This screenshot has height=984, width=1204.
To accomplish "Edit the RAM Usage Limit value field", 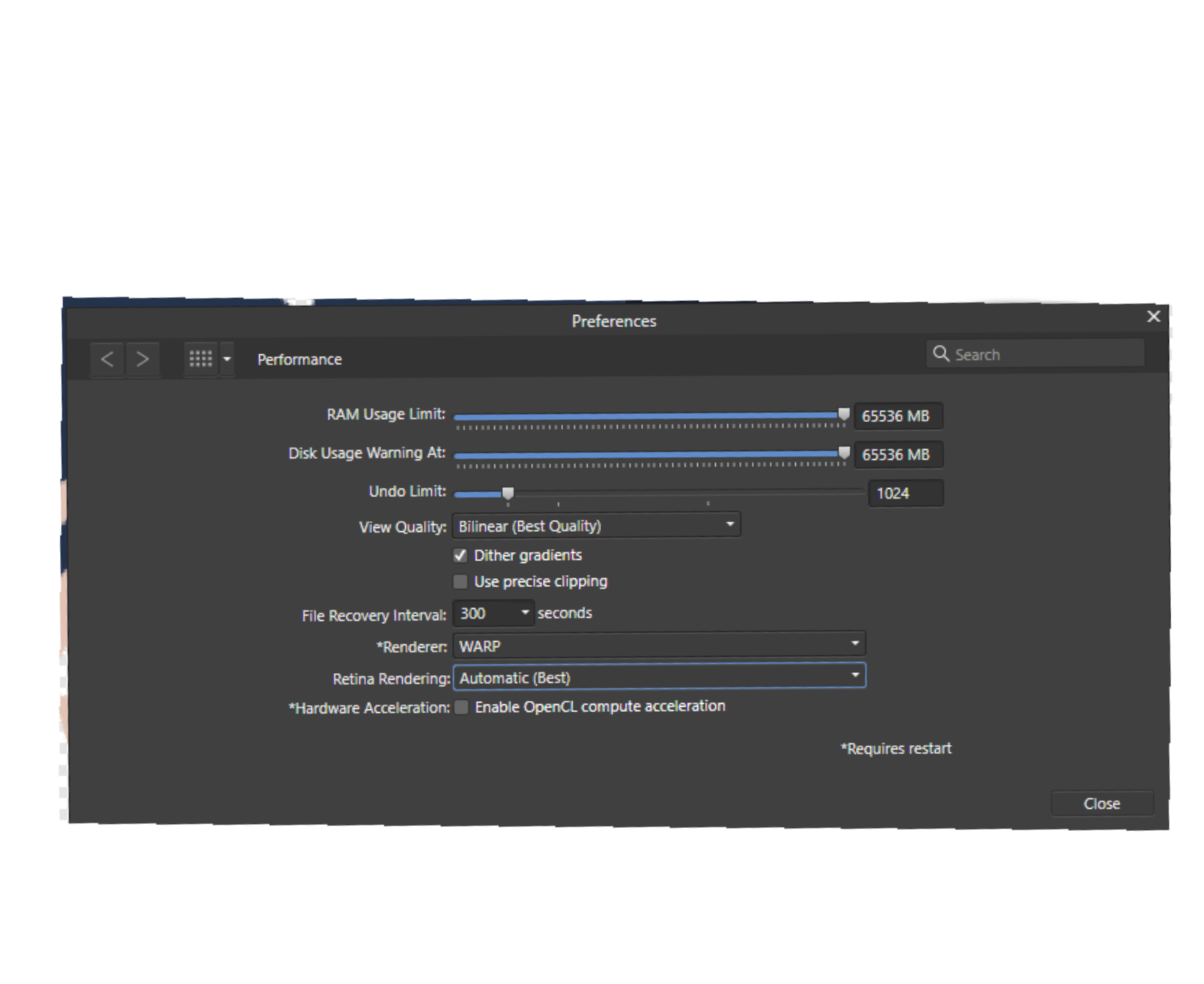I will [x=898, y=416].
